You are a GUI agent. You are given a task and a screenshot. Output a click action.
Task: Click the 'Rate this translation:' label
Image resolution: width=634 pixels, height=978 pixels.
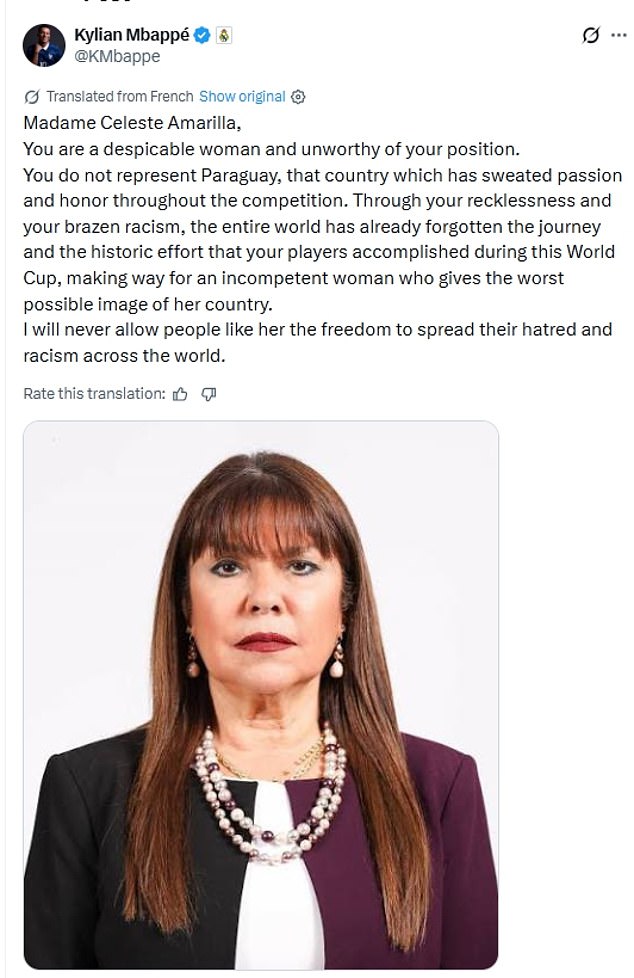[94, 394]
